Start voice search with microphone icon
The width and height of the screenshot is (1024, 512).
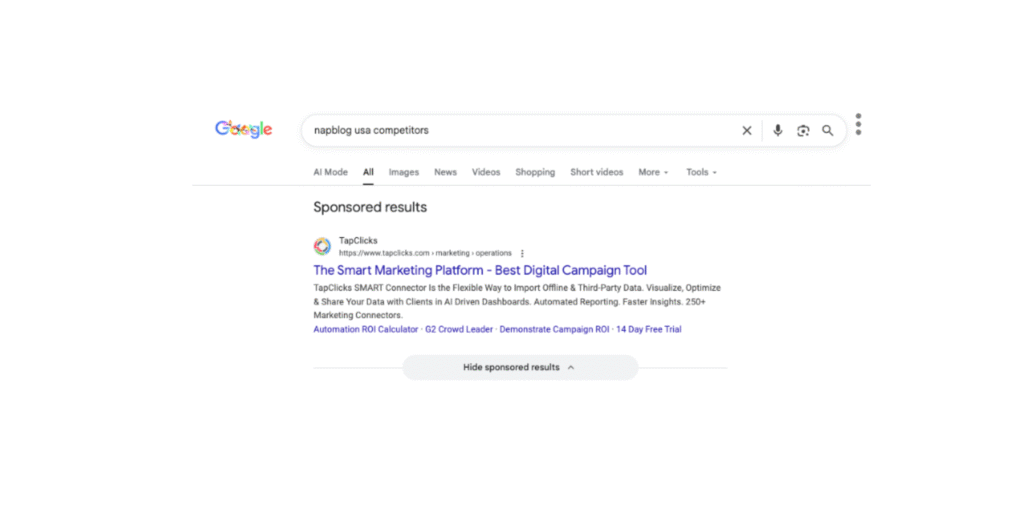coord(777,130)
